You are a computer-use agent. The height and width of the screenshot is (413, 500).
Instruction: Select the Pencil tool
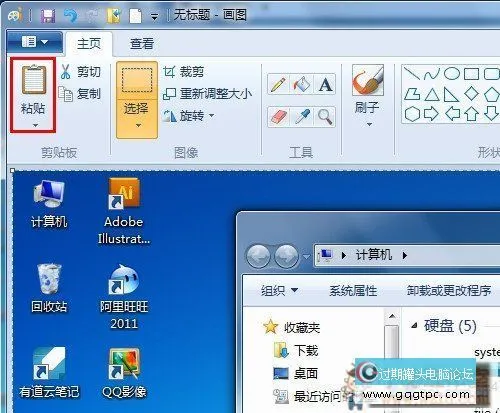(x=278, y=84)
